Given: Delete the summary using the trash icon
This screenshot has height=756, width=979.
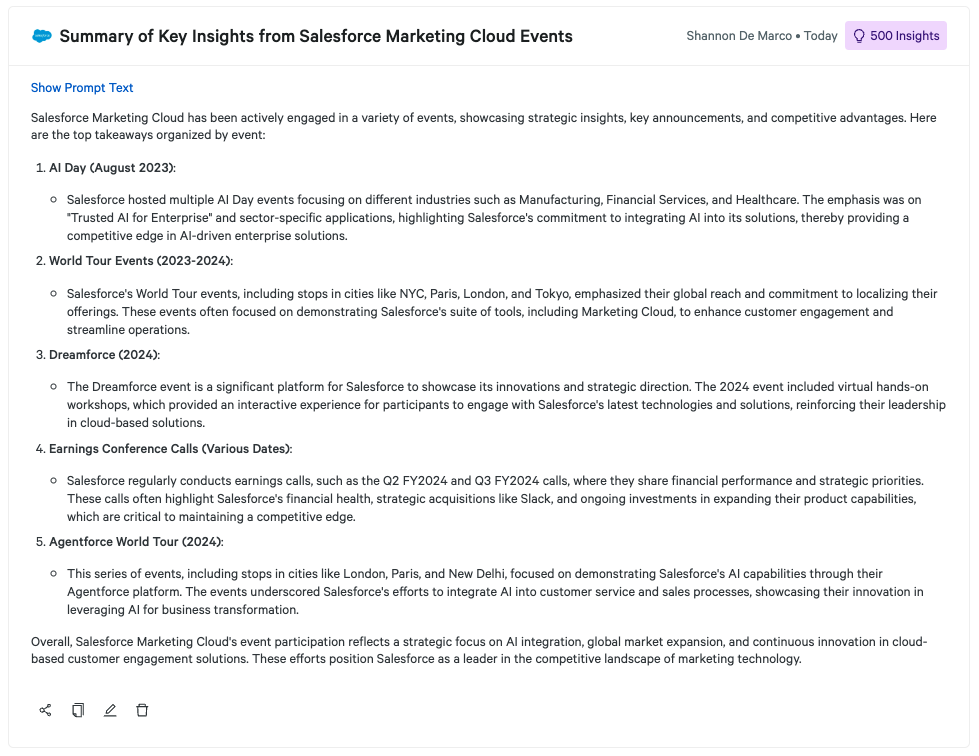Looking at the screenshot, I should (142, 710).
